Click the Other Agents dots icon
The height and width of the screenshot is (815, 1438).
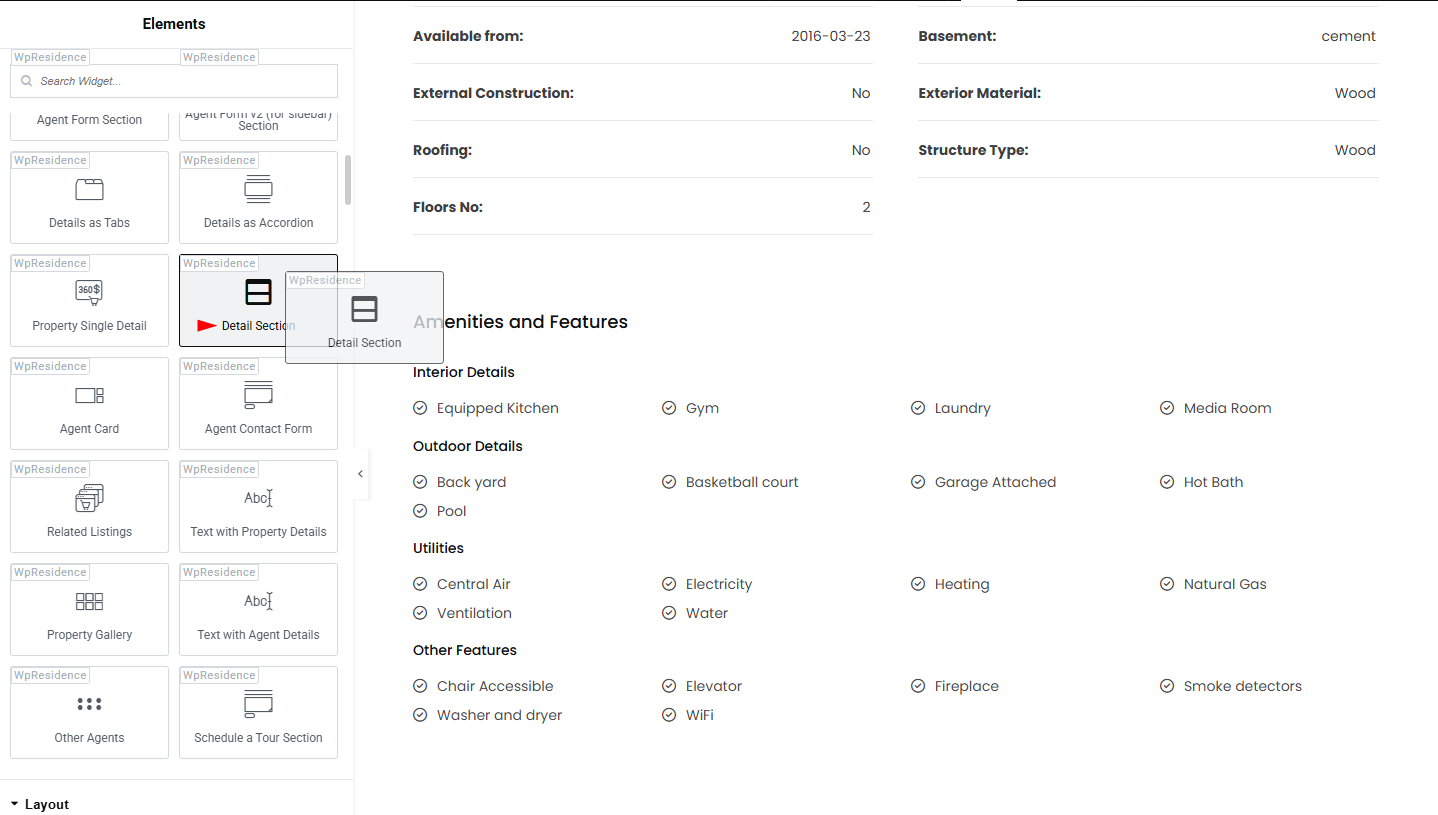[89, 704]
